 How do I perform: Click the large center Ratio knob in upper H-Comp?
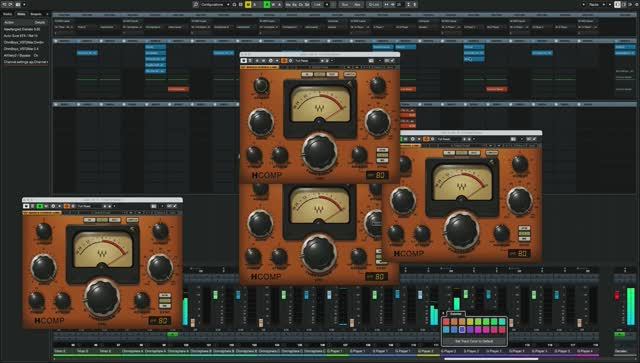(320, 152)
